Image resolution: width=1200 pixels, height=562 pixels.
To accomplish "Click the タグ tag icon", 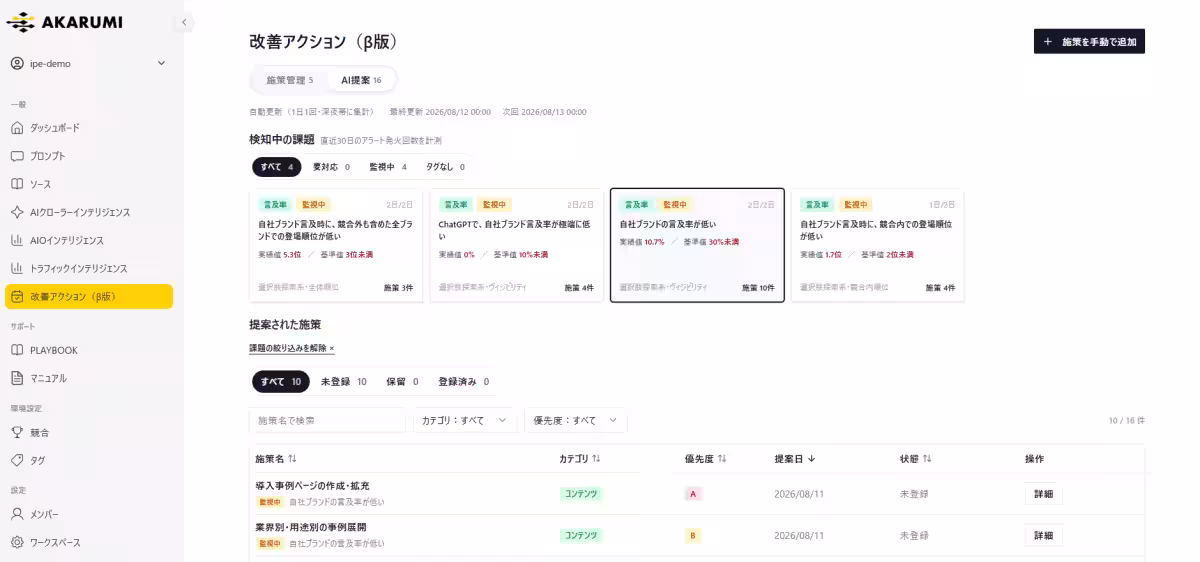I will tap(17, 460).
